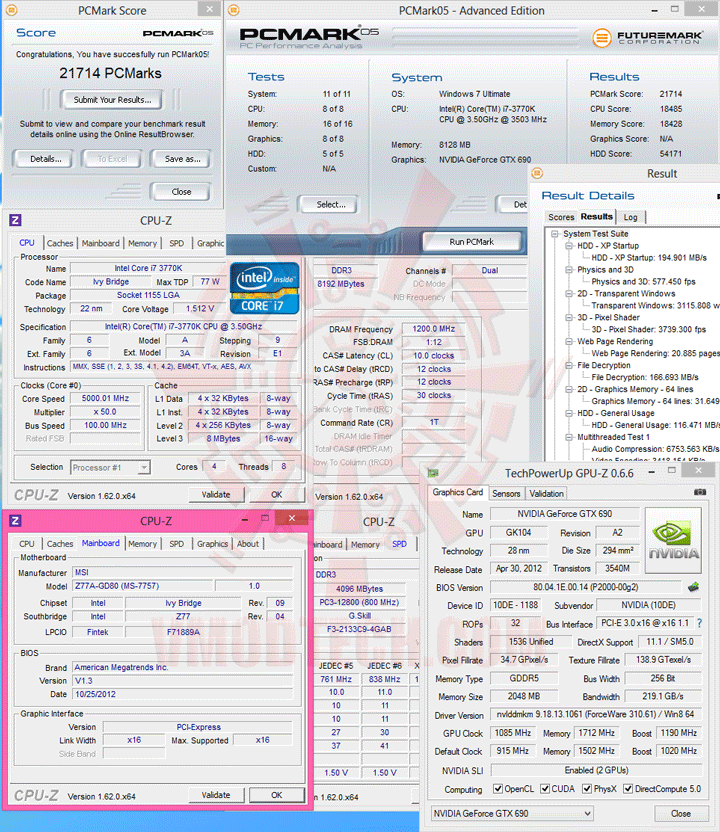The image size is (720, 832).
Task: Switch to Sensors tab in GPU-Z
Action: point(506,493)
